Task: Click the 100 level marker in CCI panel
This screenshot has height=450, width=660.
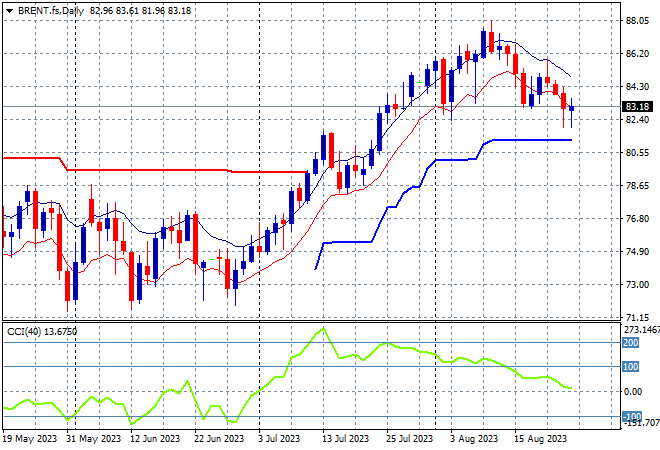Action: pyautogui.click(x=631, y=367)
